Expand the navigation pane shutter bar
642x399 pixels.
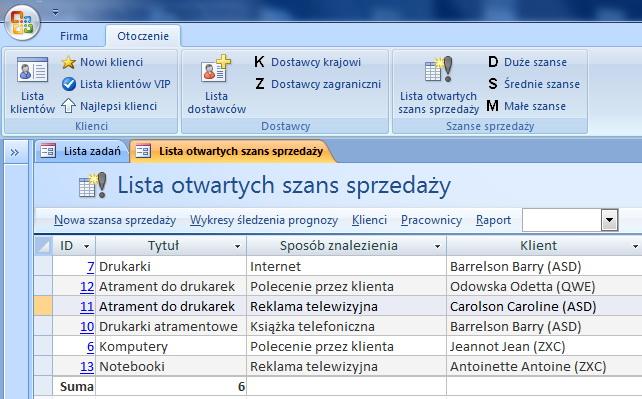(15, 153)
